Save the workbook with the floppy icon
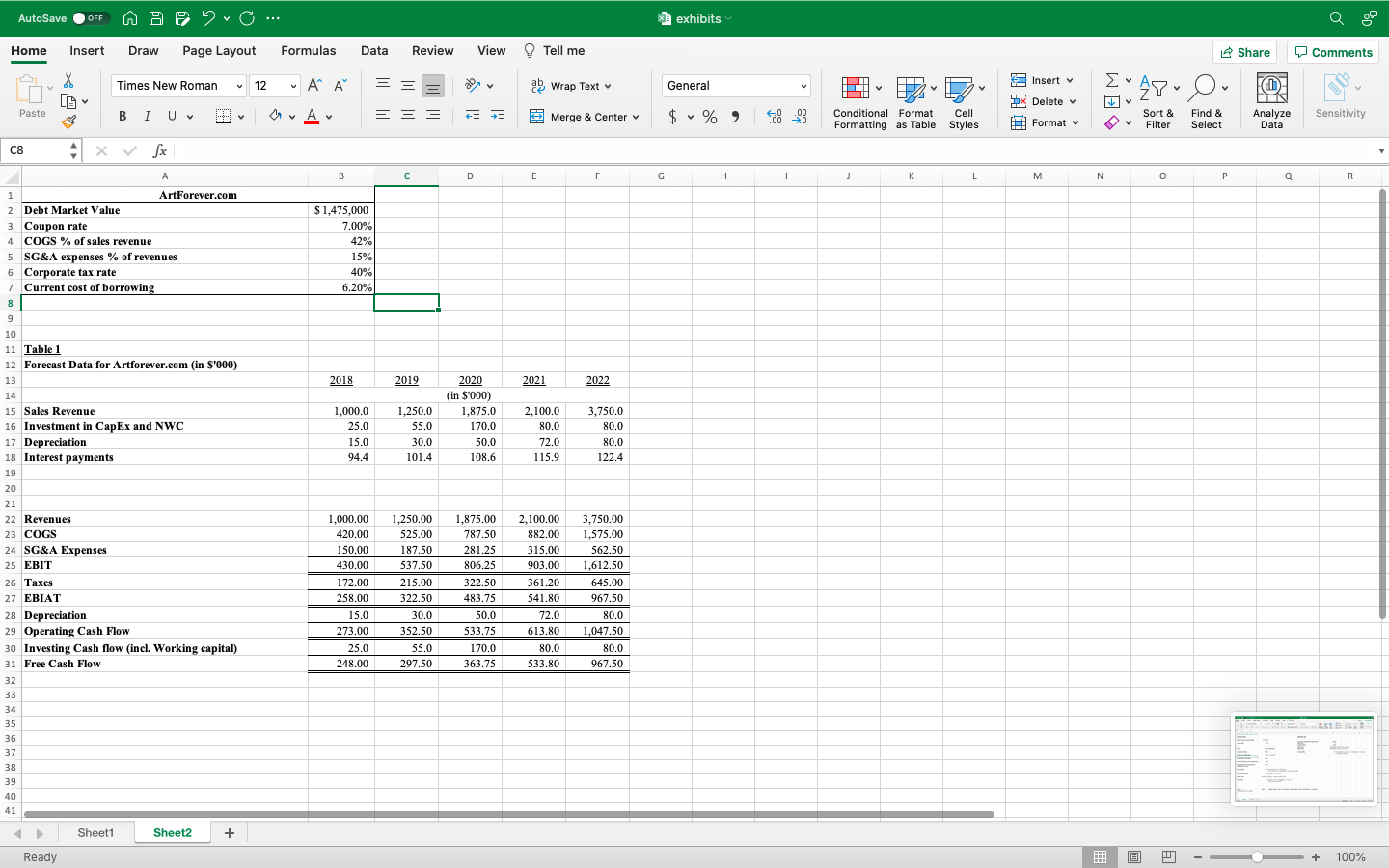Image resolution: width=1389 pixels, height=868 pixels. click(156, 18)
